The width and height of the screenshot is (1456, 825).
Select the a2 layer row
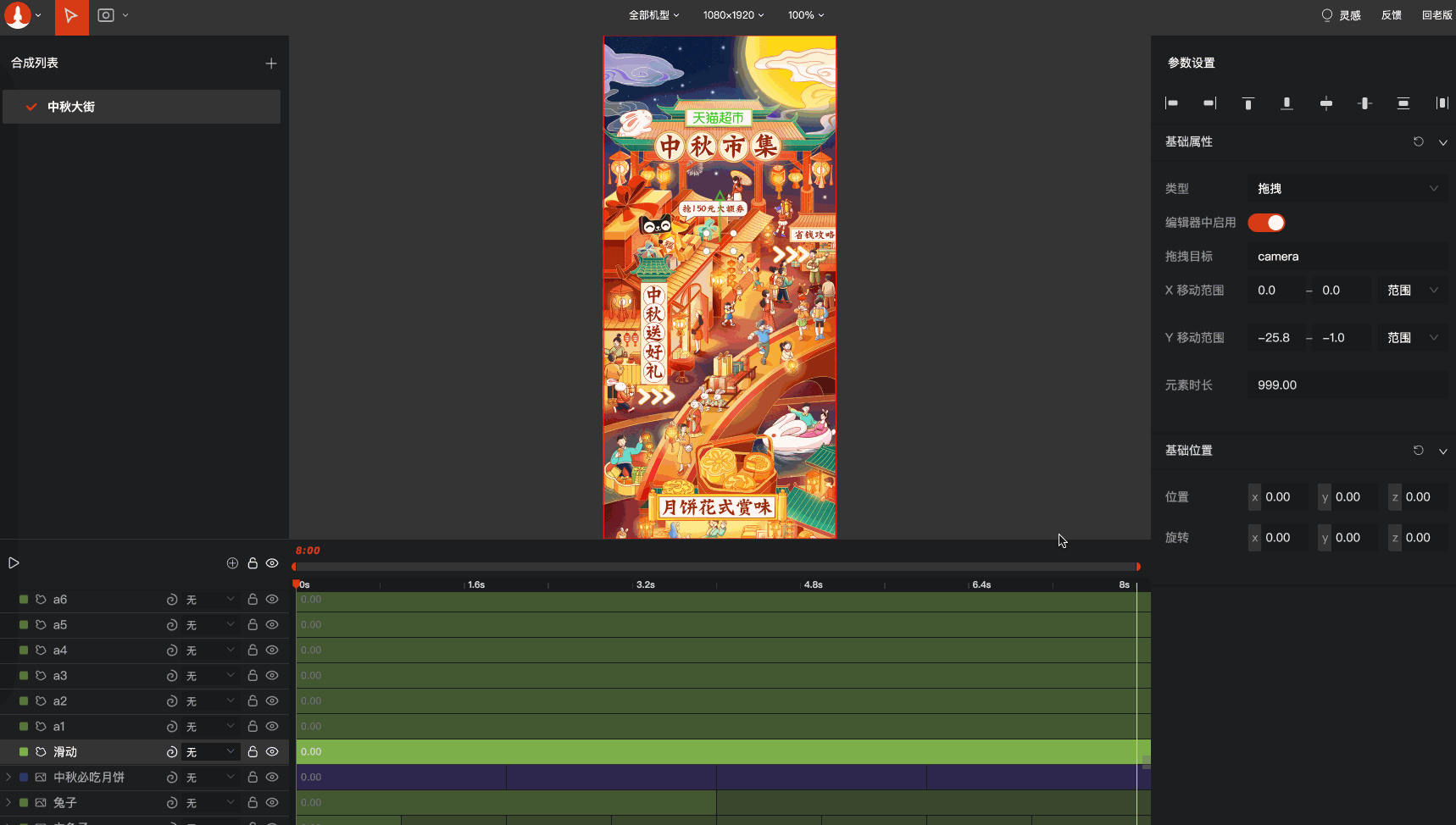144,701
